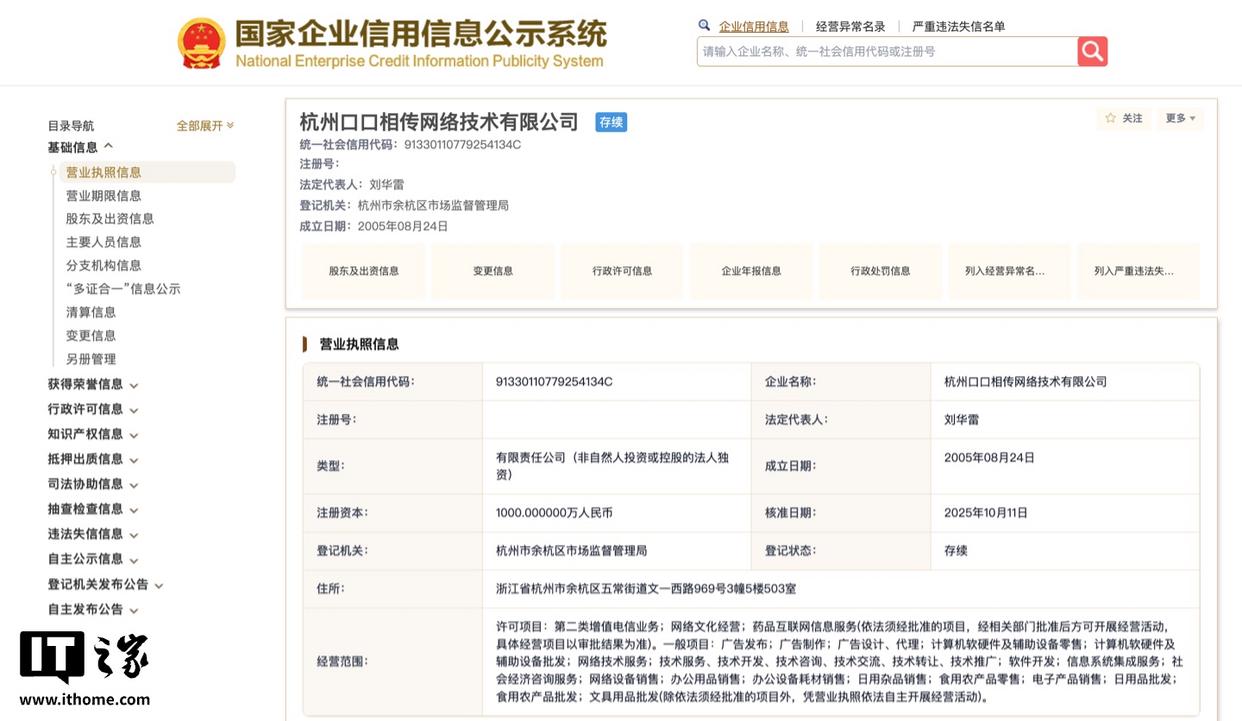The image size is (1242, 721).
Task: Collapse the 基础信息 section
Action: 81,148
